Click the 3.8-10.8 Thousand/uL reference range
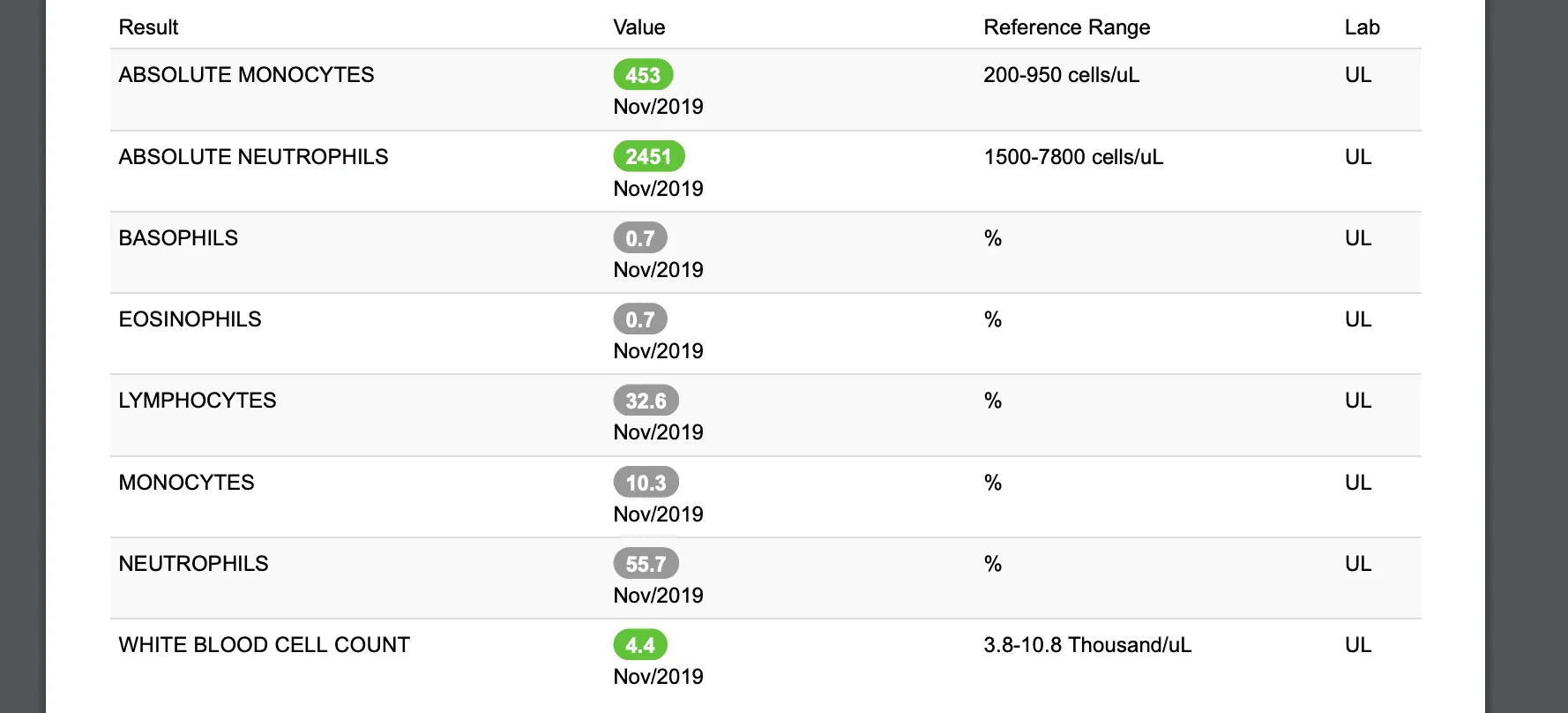Viewport: 1568px width, 713px height. tap(1087, 645)
